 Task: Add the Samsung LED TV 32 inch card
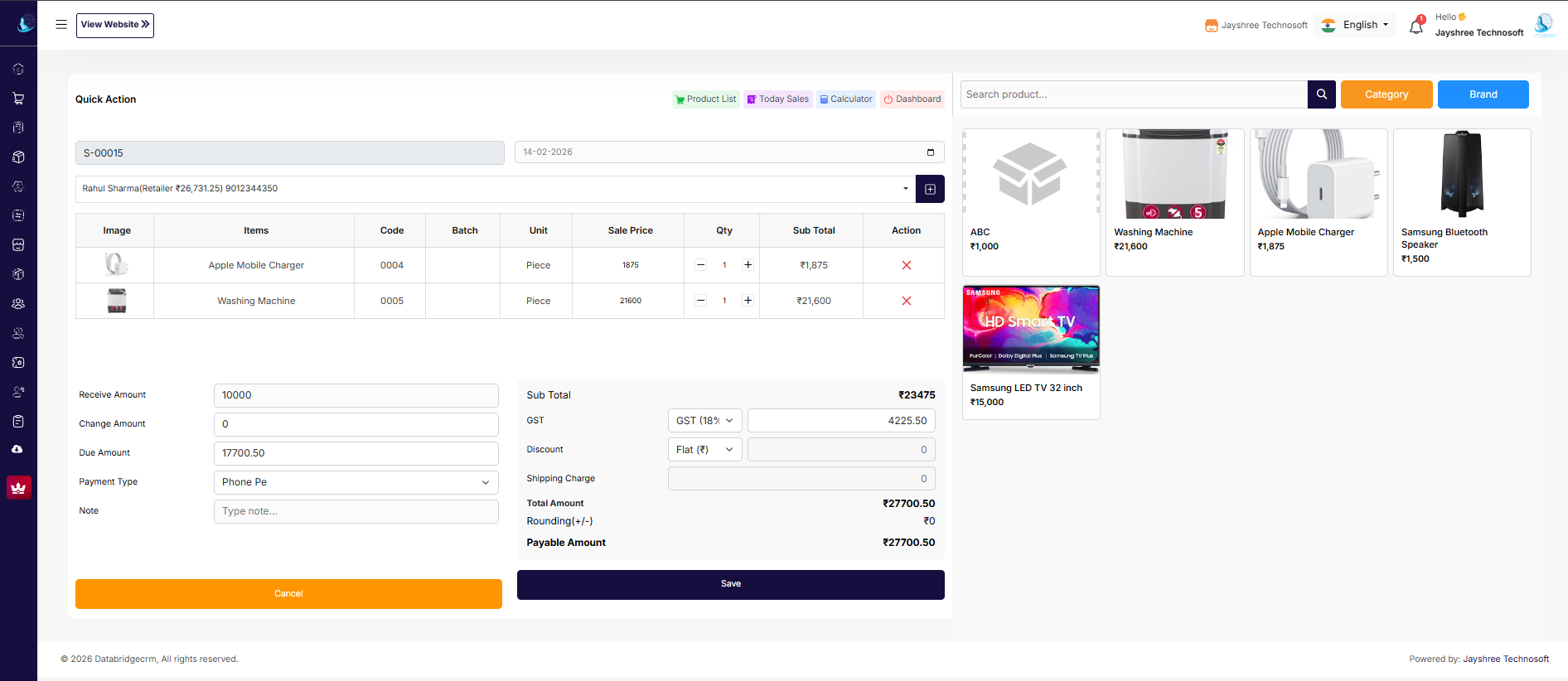(1031, 352)
